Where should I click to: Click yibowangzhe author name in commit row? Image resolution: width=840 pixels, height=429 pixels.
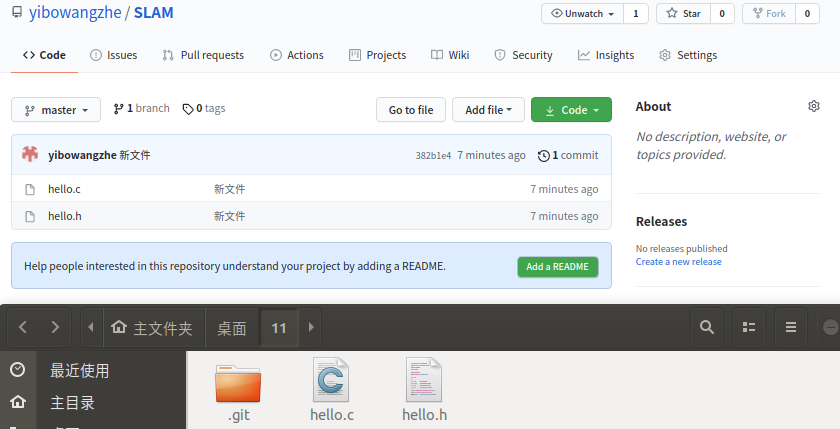pos(82,155)
